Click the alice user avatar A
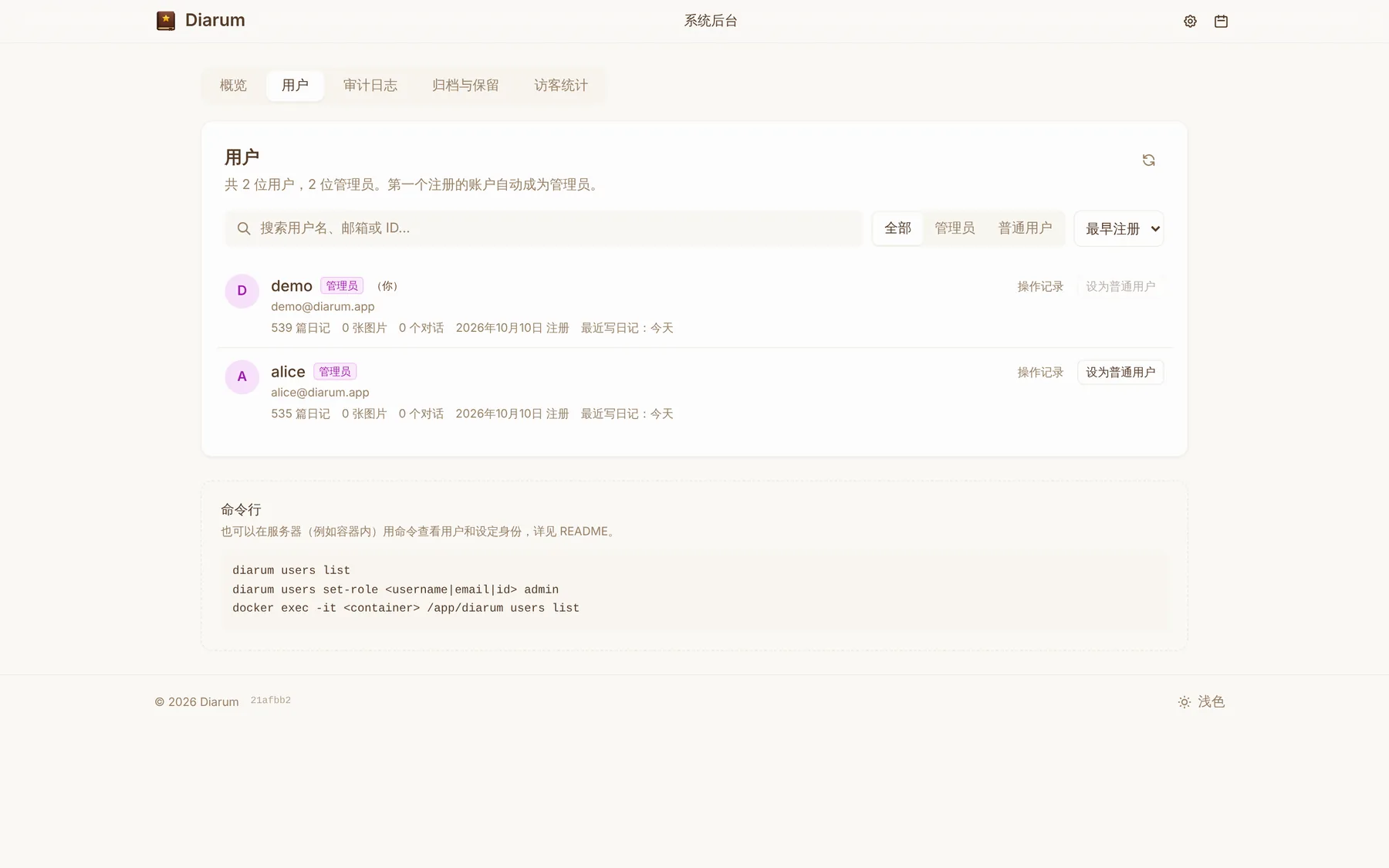 click(242, 377)
